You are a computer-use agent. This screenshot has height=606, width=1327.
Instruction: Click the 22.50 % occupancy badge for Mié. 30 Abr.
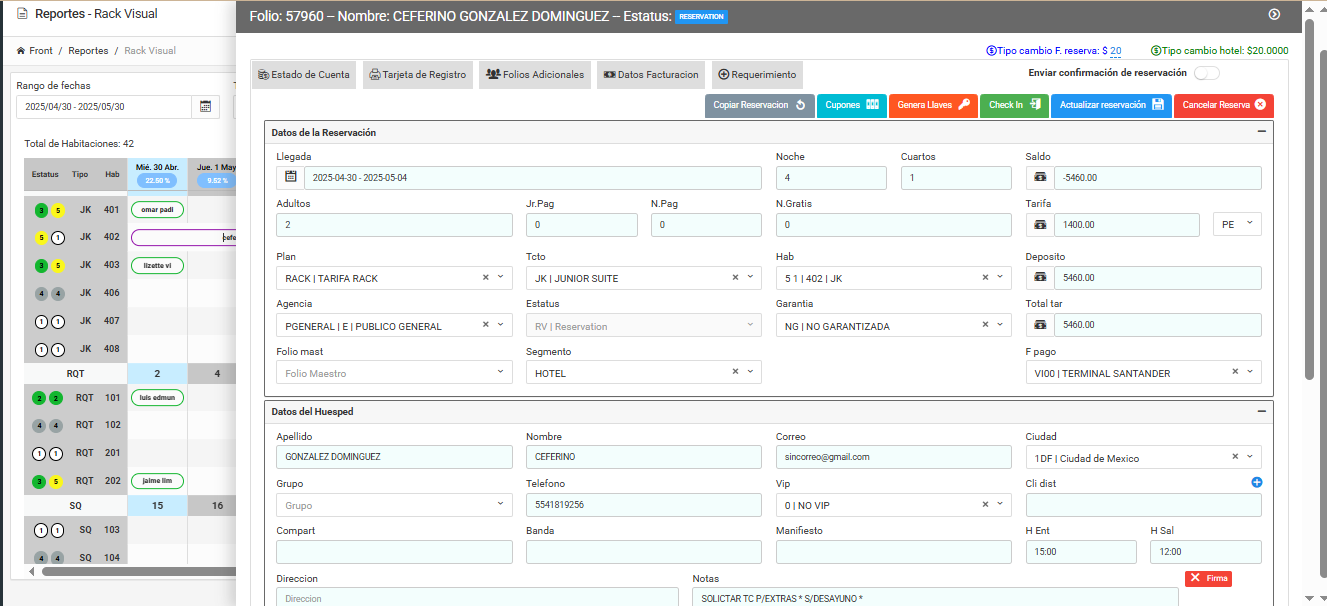(156, 181)
